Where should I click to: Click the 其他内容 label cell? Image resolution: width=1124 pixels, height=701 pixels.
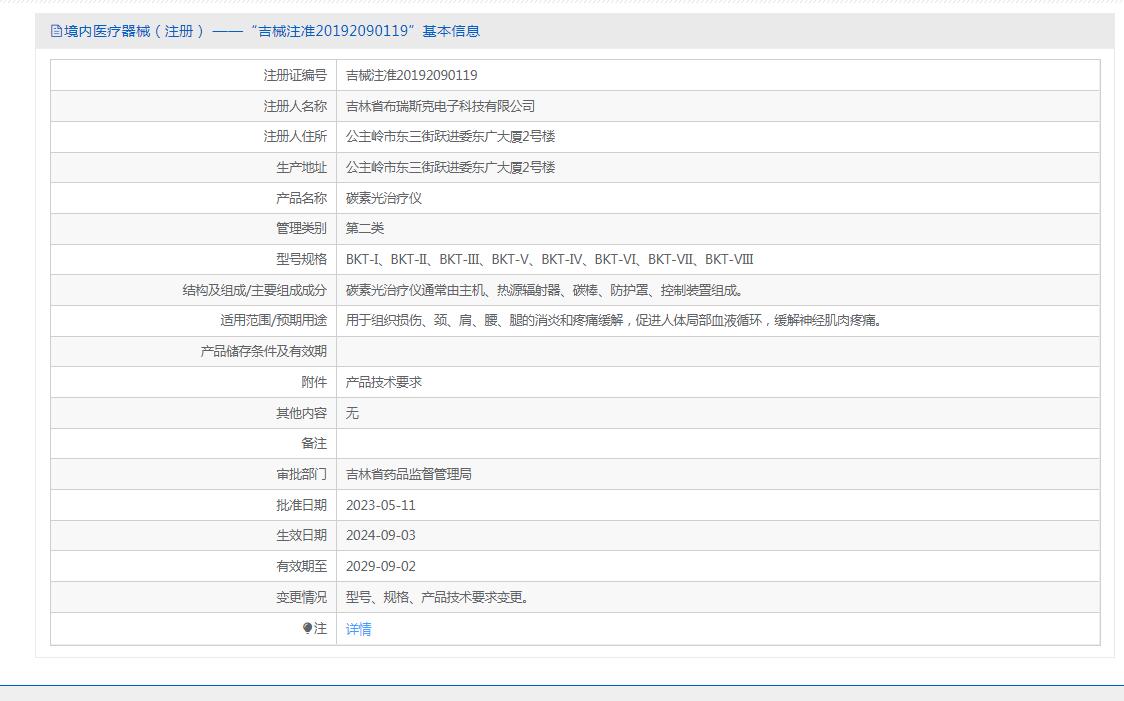click(194, 413)
